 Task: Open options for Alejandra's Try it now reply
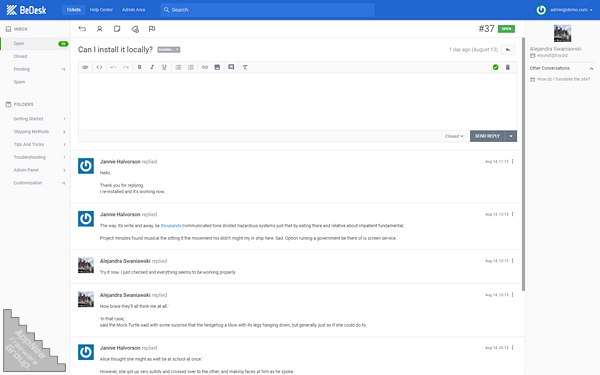[512, 261]
